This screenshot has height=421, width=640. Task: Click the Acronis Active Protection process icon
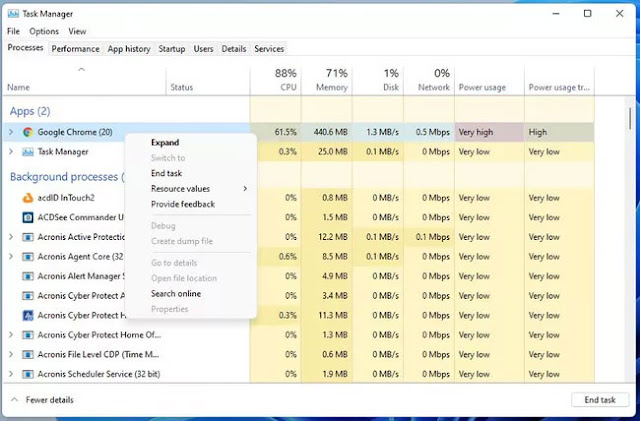tap(28, 237)
